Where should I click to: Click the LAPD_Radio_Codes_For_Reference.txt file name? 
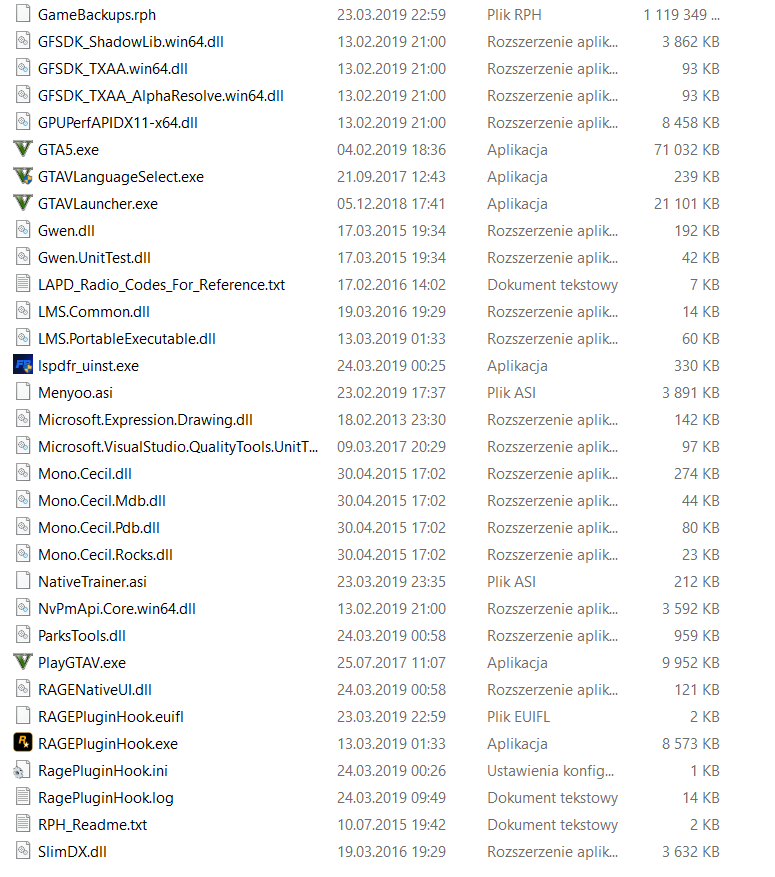click(x=161, y=285)
